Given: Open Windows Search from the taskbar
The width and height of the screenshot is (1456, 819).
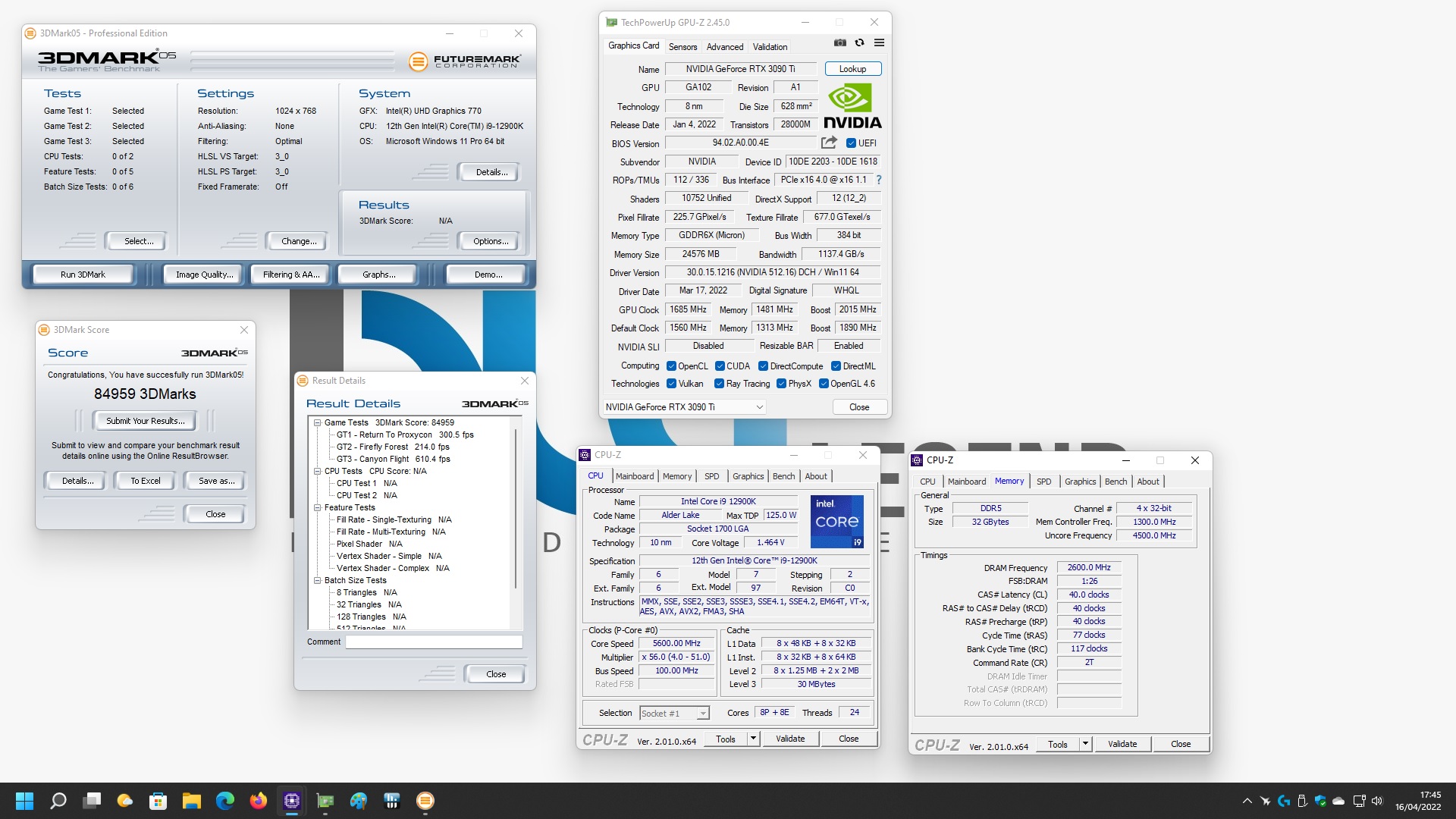Looking at the screenshot, I should coord(58,801).
